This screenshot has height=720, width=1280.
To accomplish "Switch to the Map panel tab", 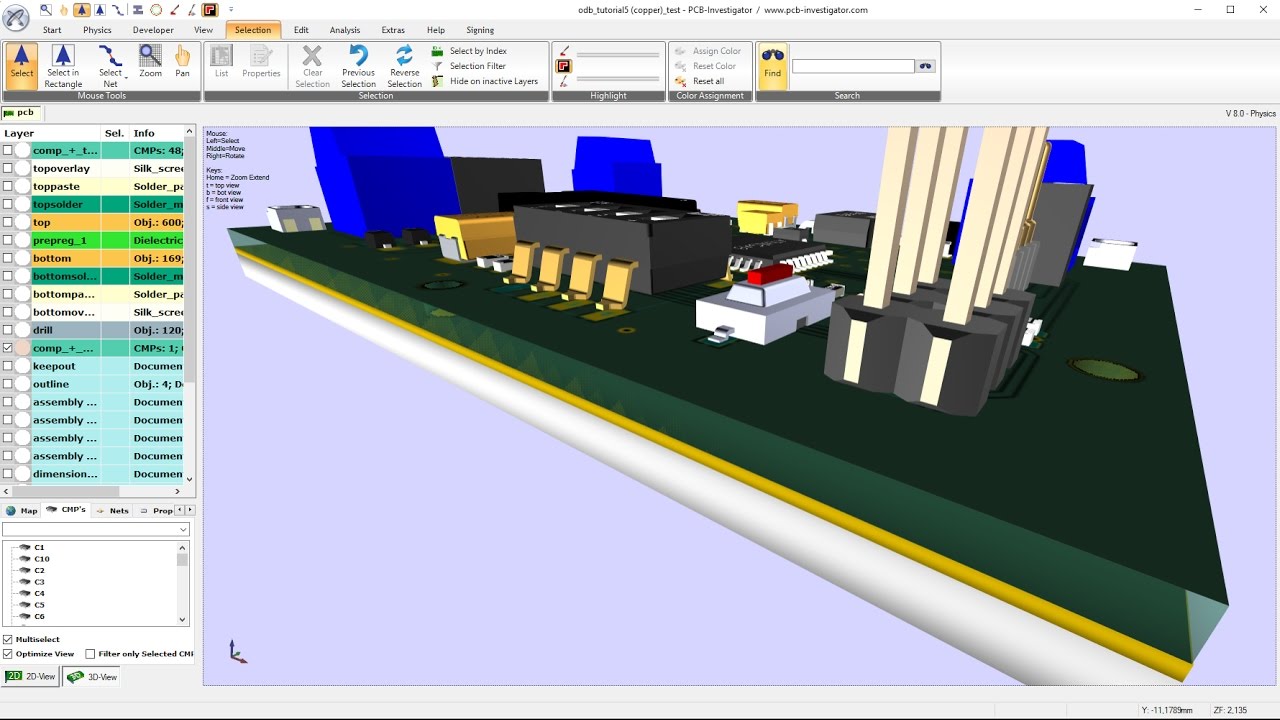I will [x=22, y=511].
